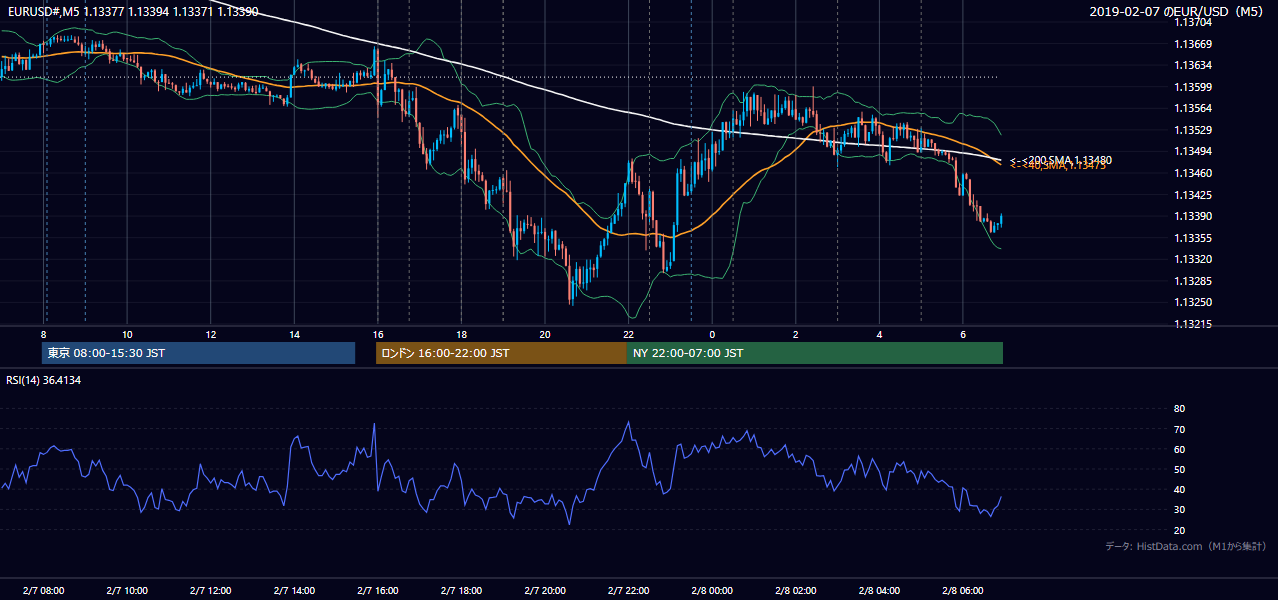1278x600 pixels.
Task: Click the 2/8 06:00 date label
Action: pos(962,591)
